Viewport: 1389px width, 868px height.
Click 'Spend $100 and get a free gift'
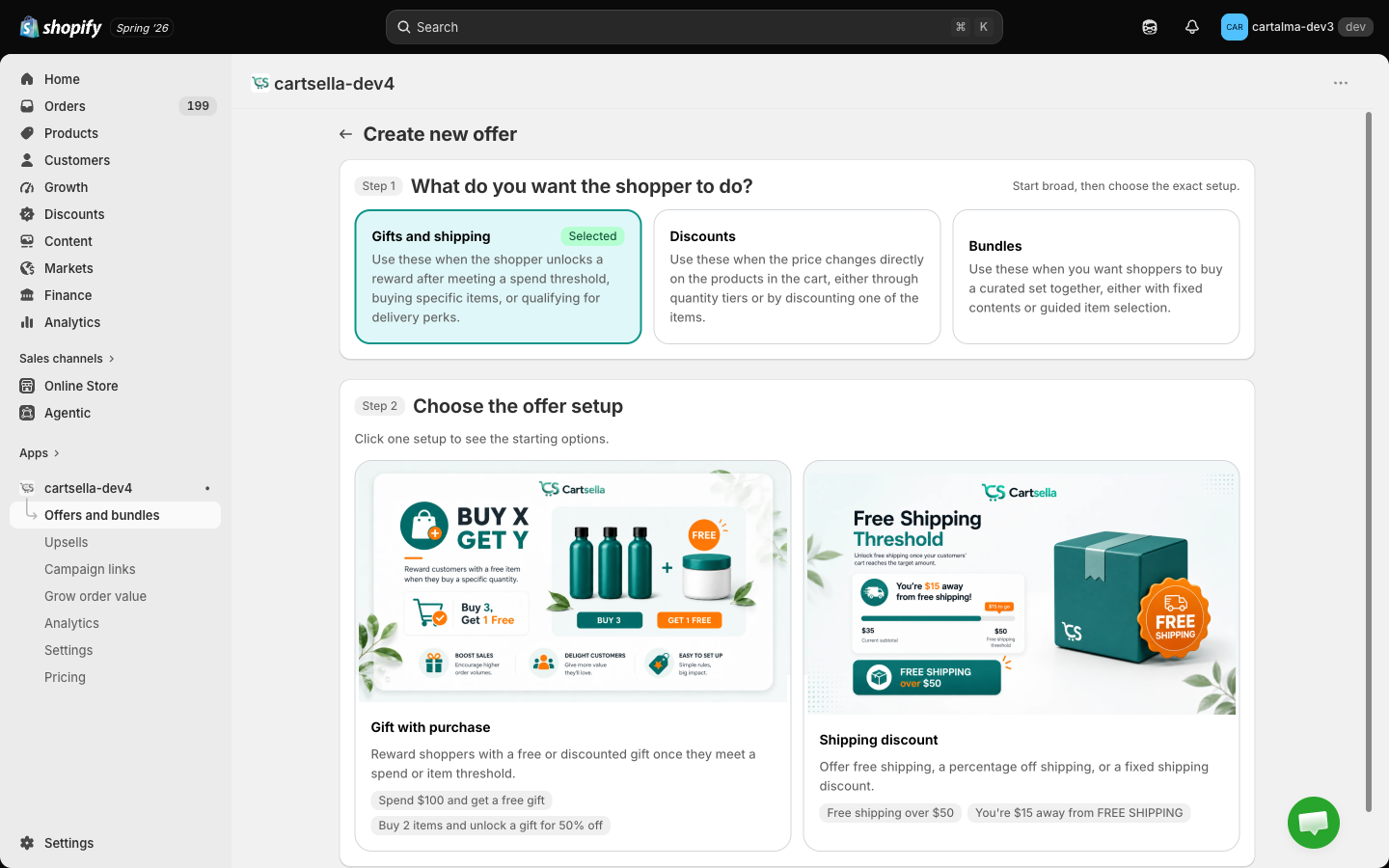pyautogui.click(x=461, y=800)
